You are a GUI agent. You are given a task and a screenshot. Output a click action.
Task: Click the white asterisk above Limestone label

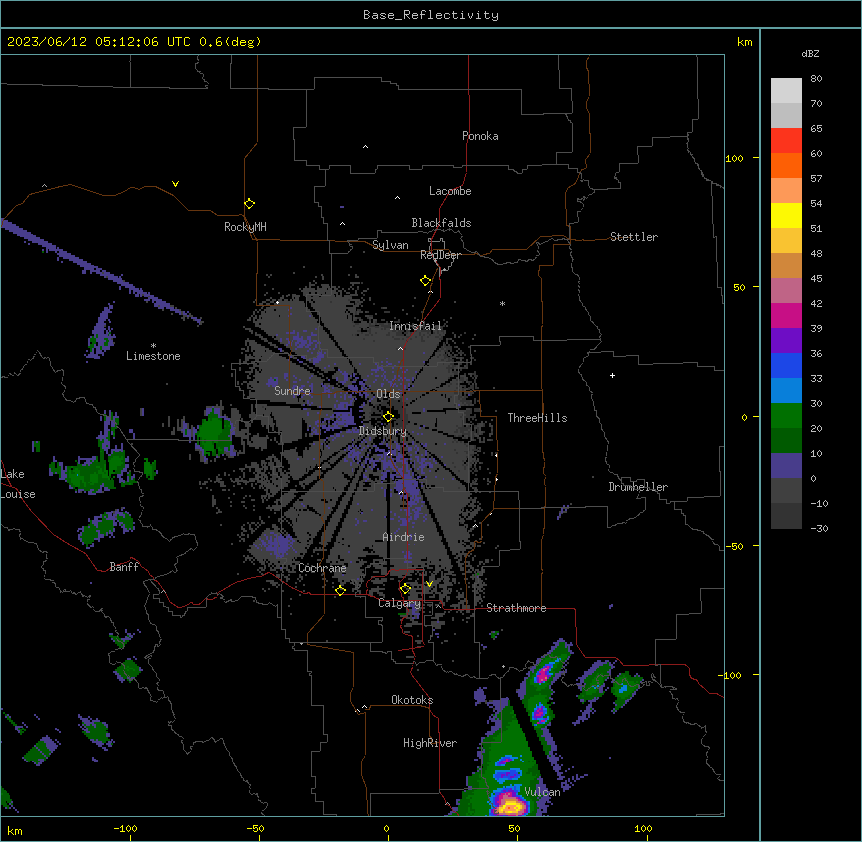click(x=153, y=346)
